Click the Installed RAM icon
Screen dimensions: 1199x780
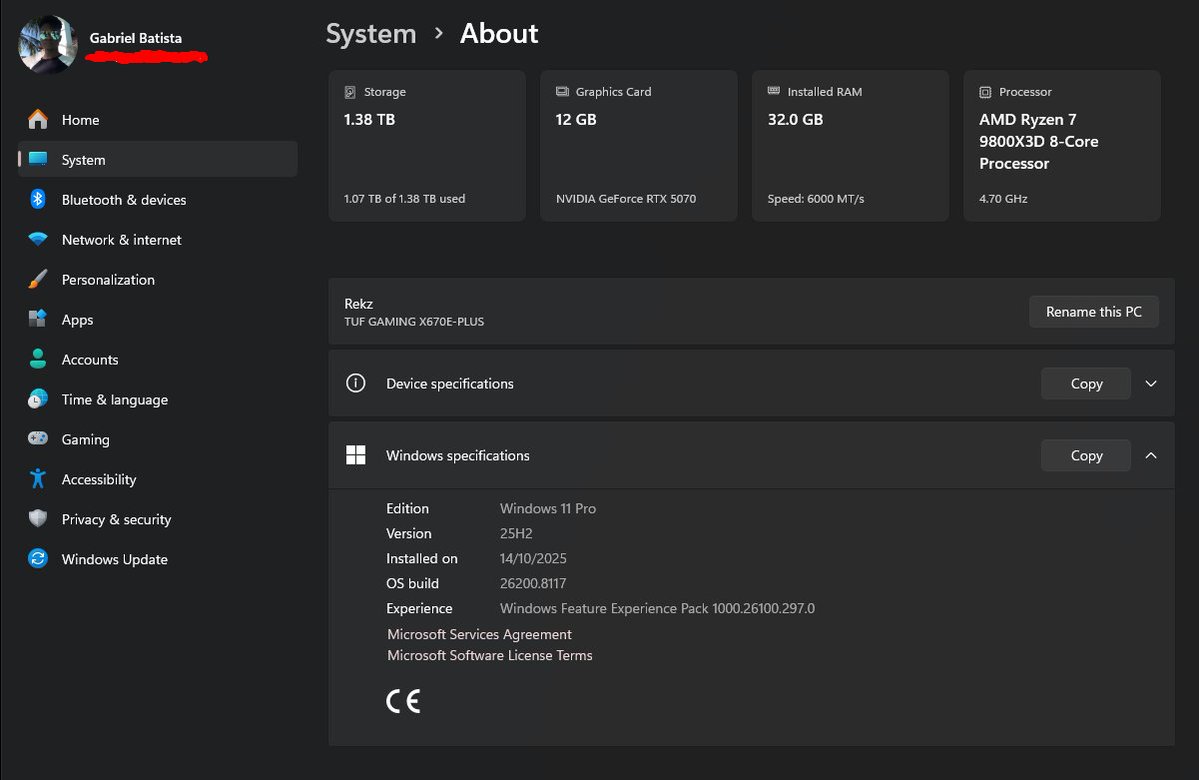click(774, 91)
